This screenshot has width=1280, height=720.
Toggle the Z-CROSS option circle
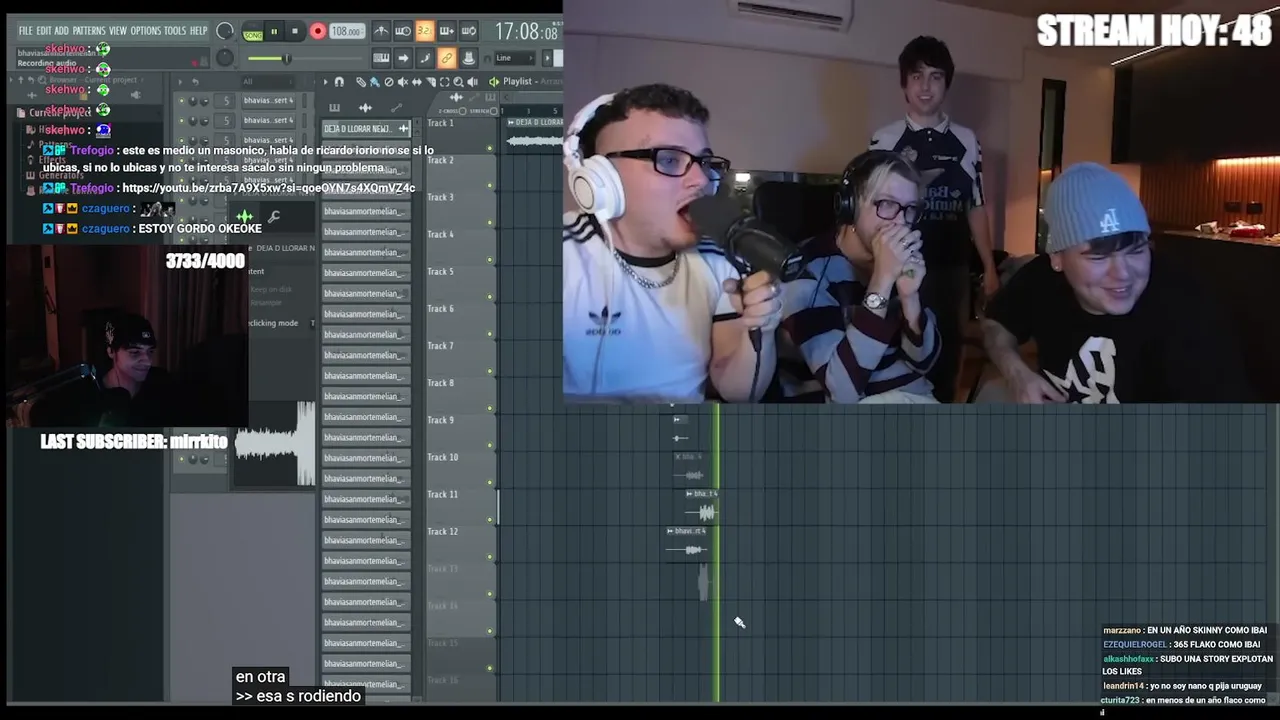[462, 111]
